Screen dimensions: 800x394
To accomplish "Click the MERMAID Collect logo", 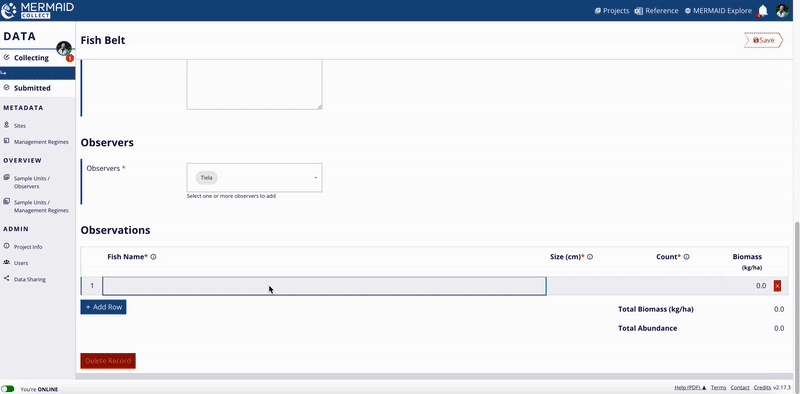I will point(37,10).
